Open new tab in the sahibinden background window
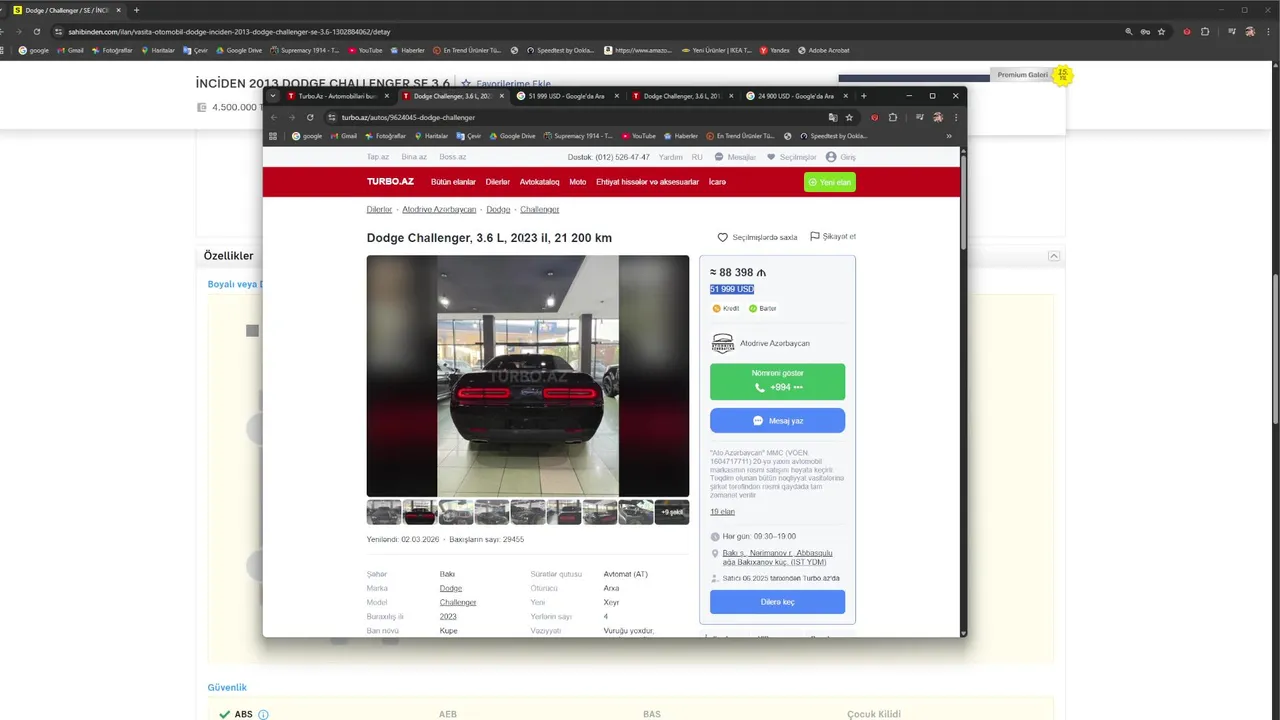1280x720 pixels. [x=136, y=10]
